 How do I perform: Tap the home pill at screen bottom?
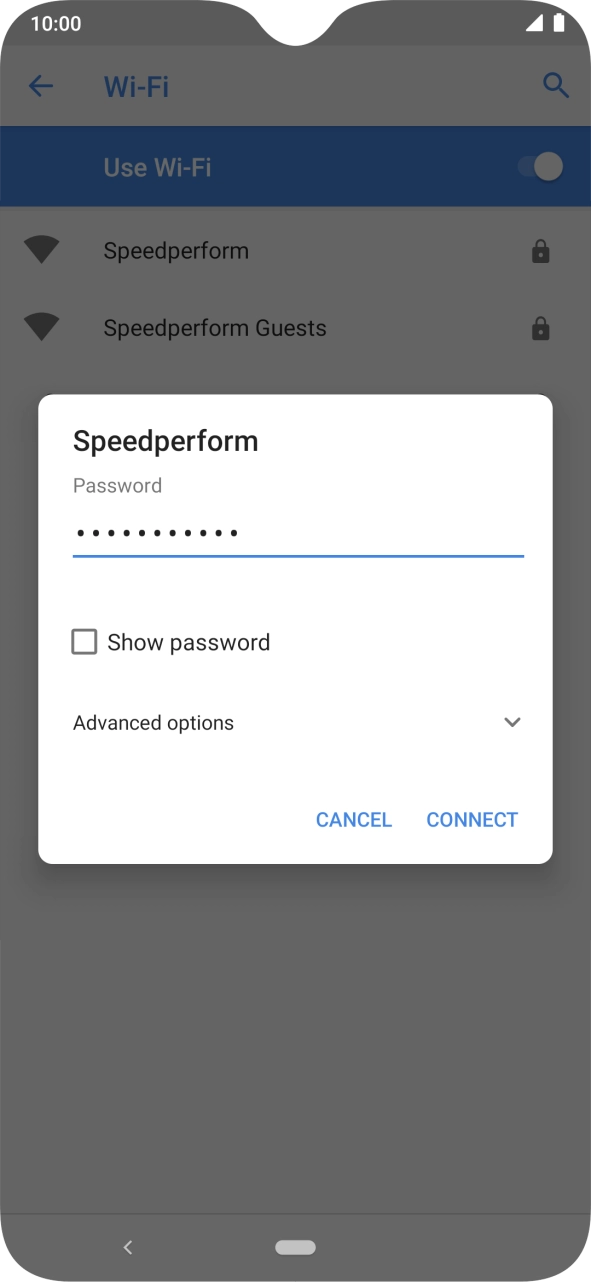pos(295,1247)
